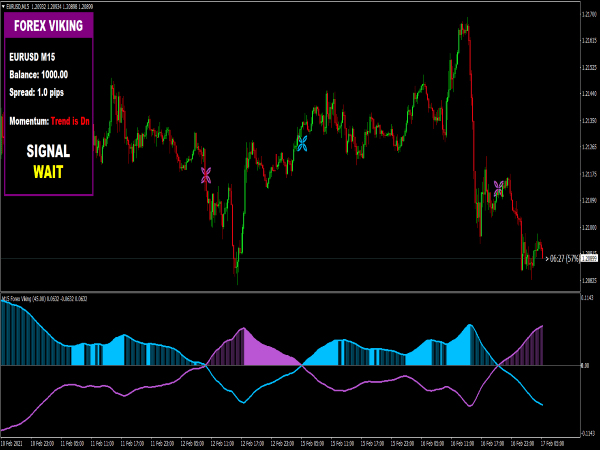Click the blue buy signal butterfly marker
This screenshot has height=450, width=600.
(x=302, y=143)
